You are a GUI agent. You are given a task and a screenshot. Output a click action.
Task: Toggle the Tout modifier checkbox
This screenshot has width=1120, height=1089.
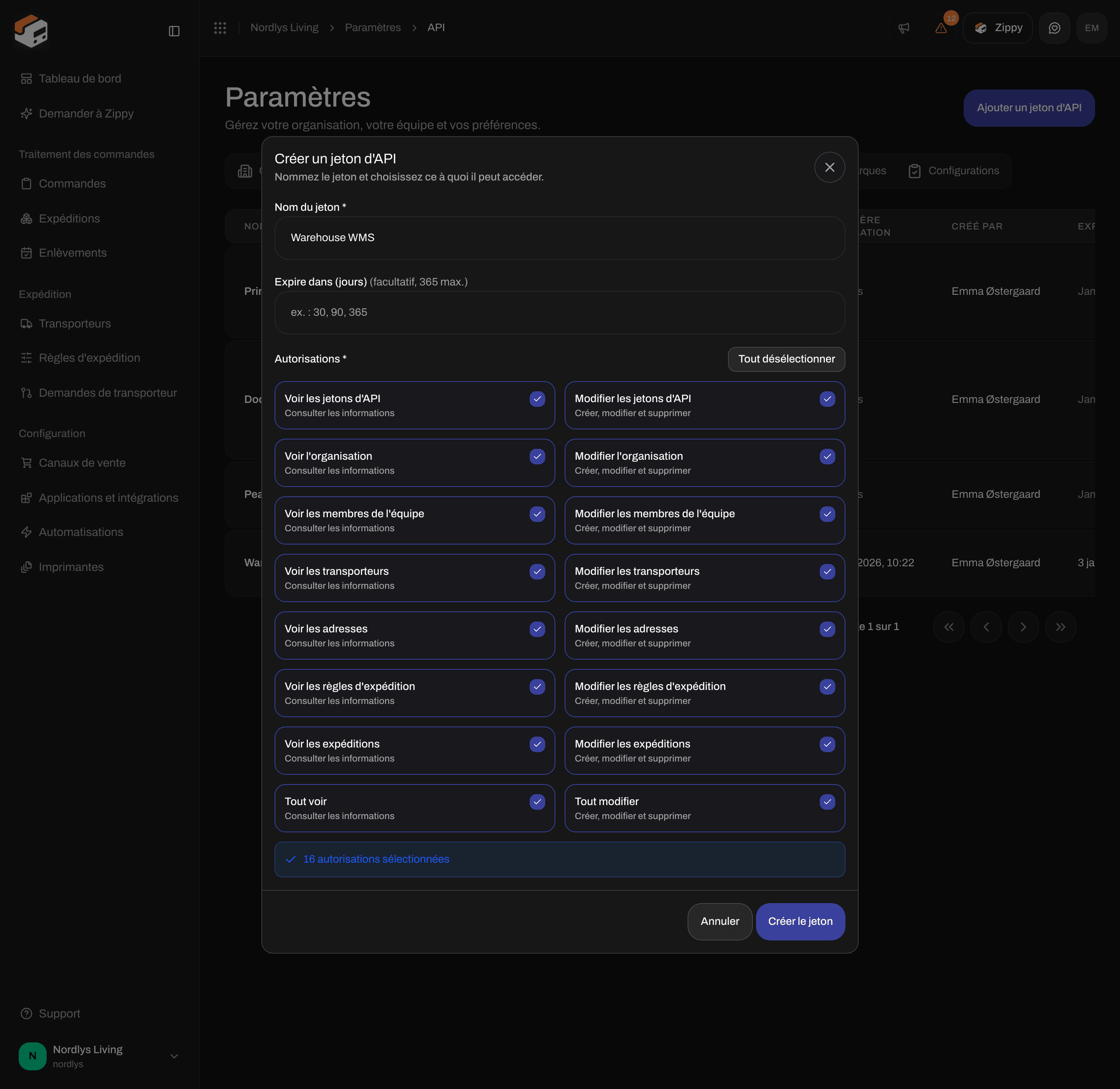(827, 802)
